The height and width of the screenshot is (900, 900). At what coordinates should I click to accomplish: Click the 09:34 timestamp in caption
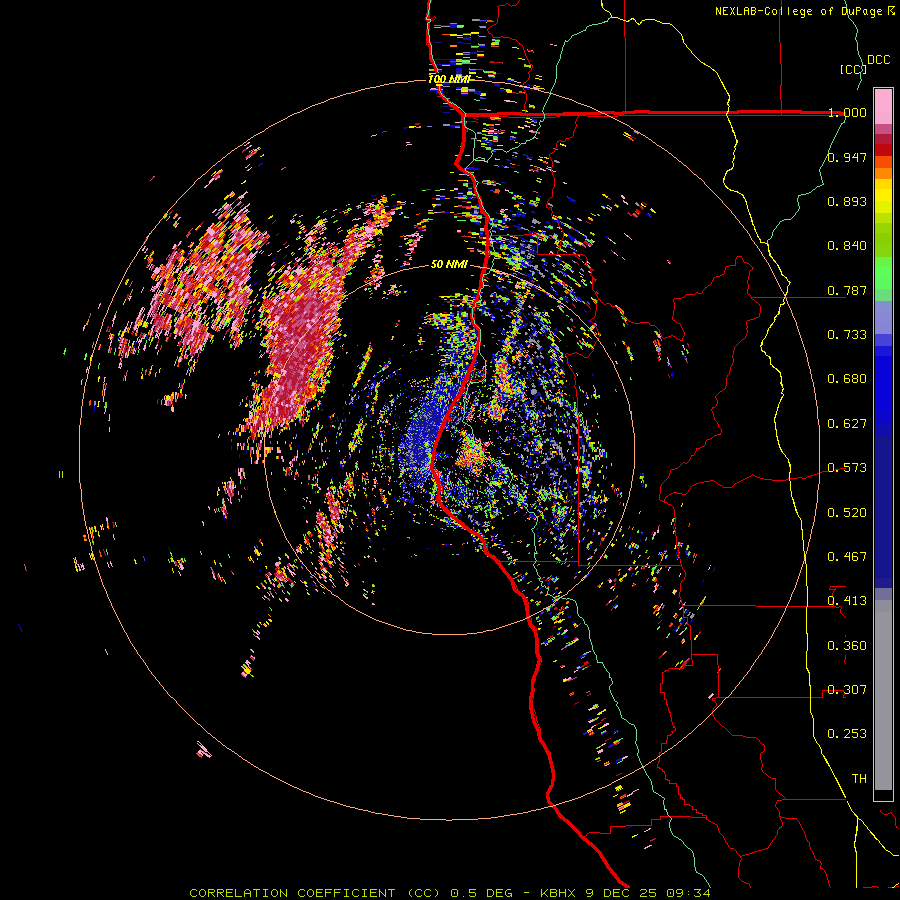click(688, 893)
